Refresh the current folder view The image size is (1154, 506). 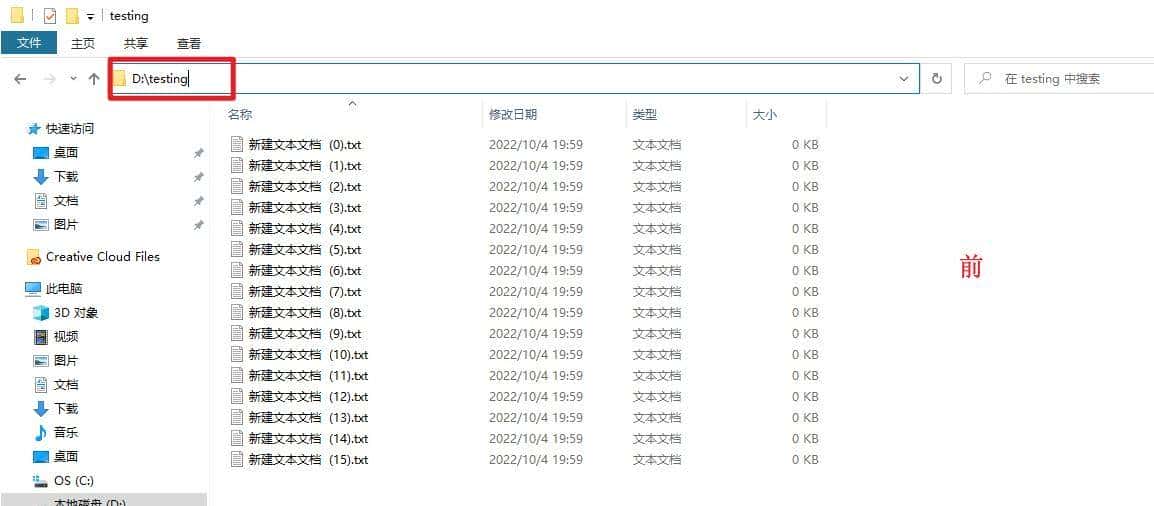937,79
